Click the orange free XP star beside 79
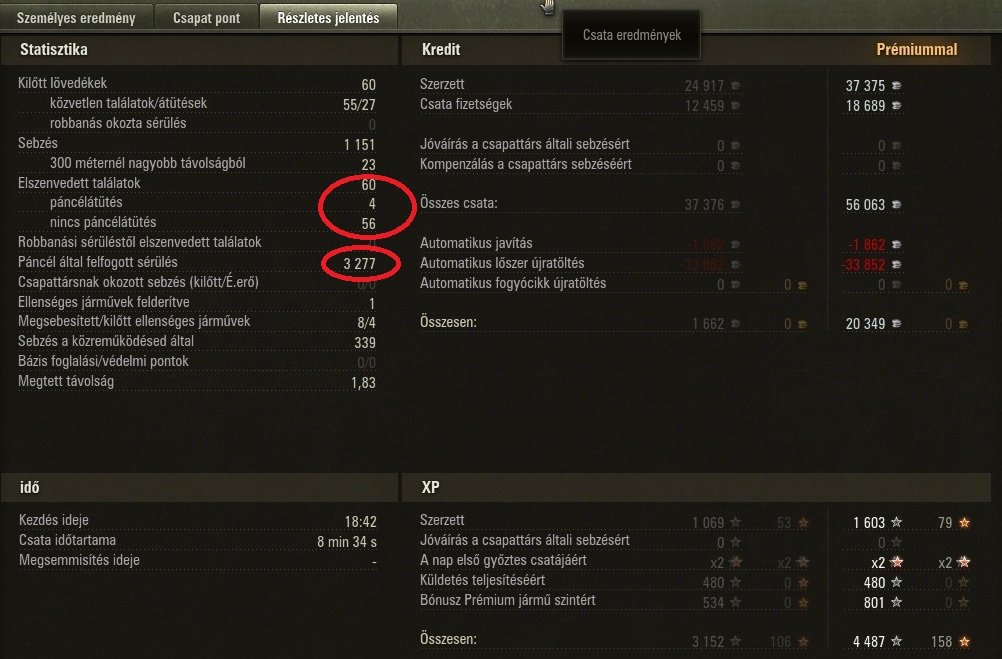Image resolution: width=1002 pixels, height=659 pixels. pyautogui.click(x=964, y=522)
